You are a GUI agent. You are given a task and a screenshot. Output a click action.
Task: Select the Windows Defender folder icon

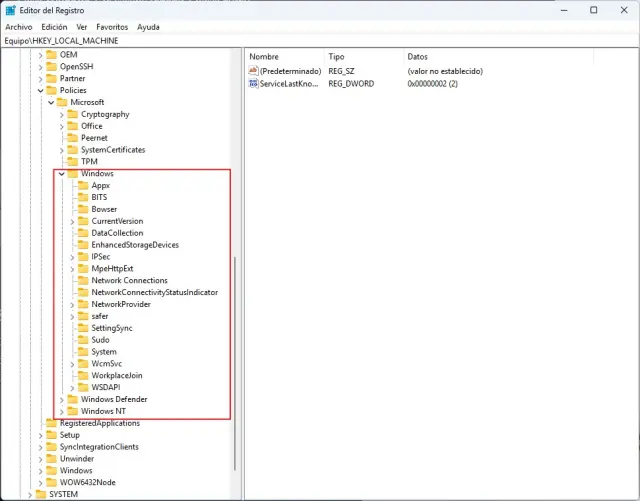(x=73, y=399)
